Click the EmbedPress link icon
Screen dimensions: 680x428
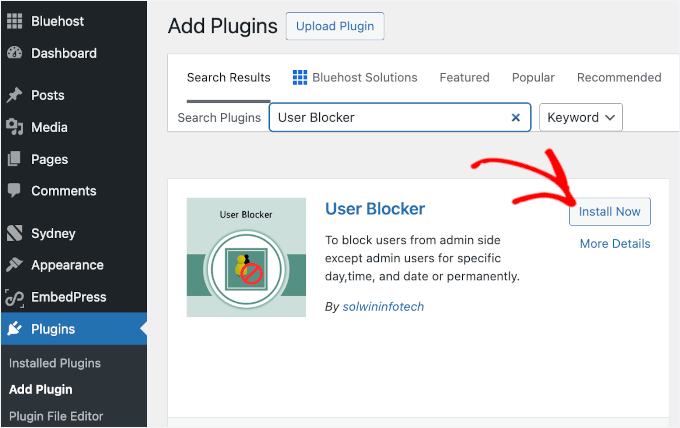(14, 297)
